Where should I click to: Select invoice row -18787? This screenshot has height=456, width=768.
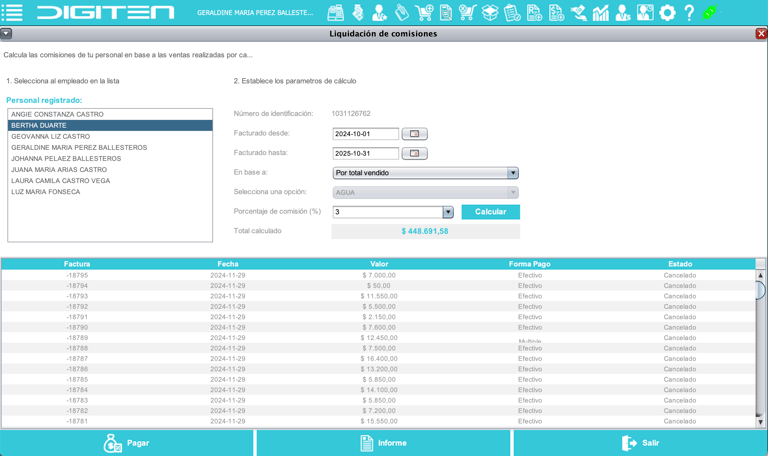pos(378,359)
